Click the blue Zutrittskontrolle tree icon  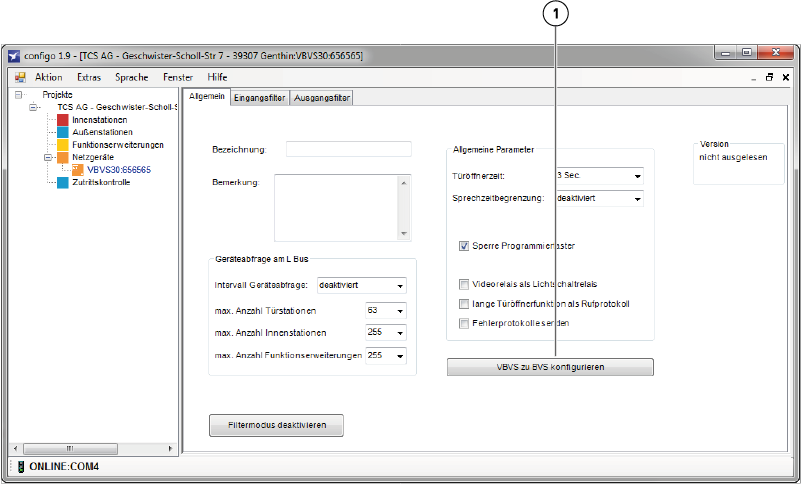pos(62,182)
